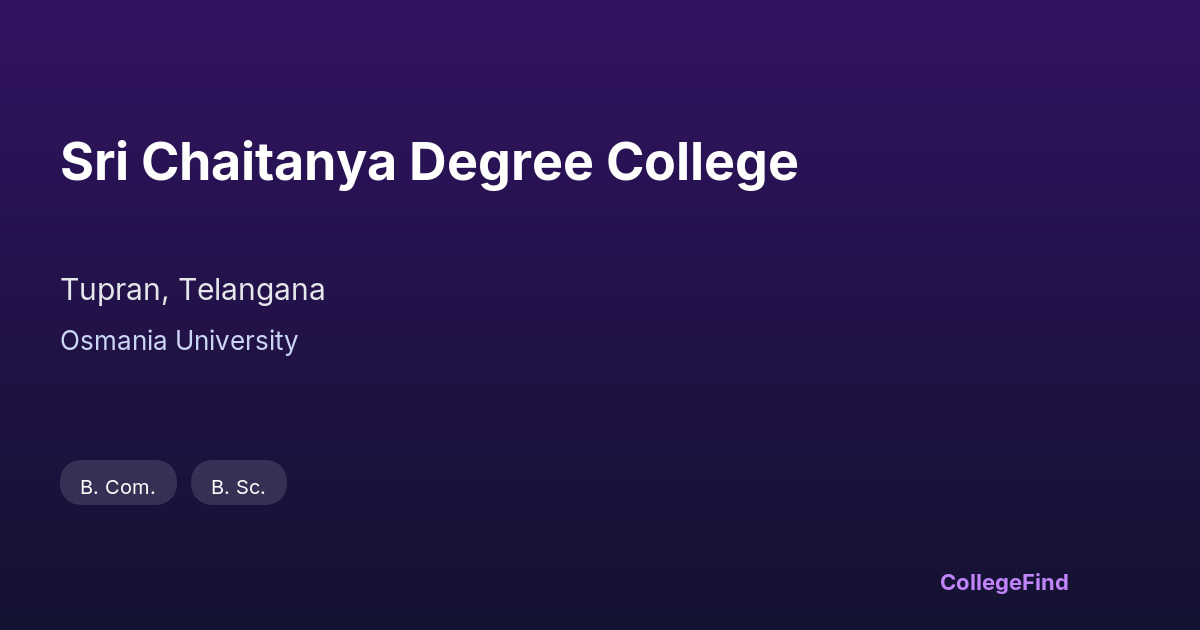Viewport: 1200px width, 630px height.
Task: Open the Osmania University affiliation link
Action: click(x=179, y=341)
